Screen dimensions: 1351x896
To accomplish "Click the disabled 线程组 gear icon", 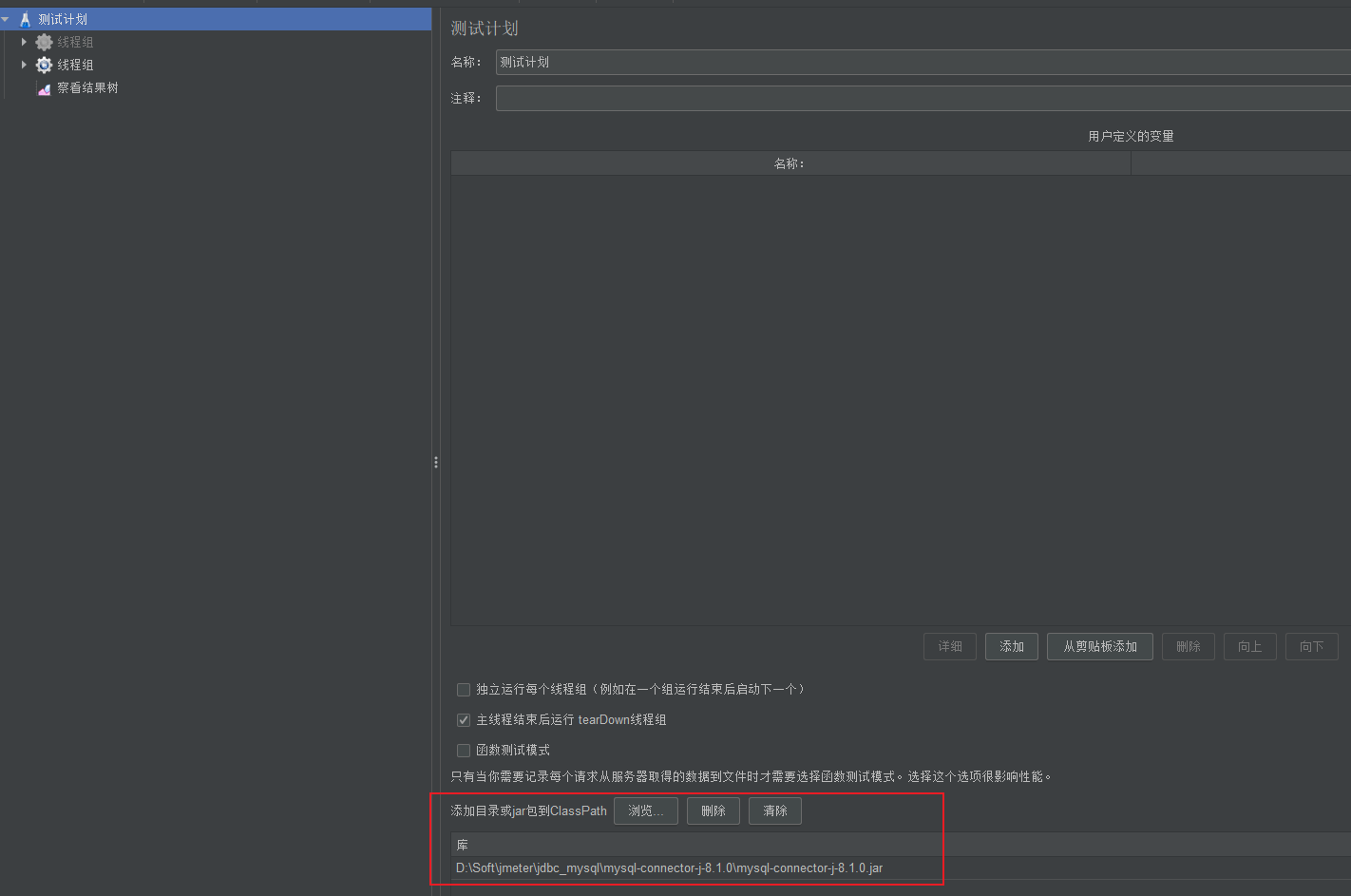I will pyautogui.click(x=44, y=42).
